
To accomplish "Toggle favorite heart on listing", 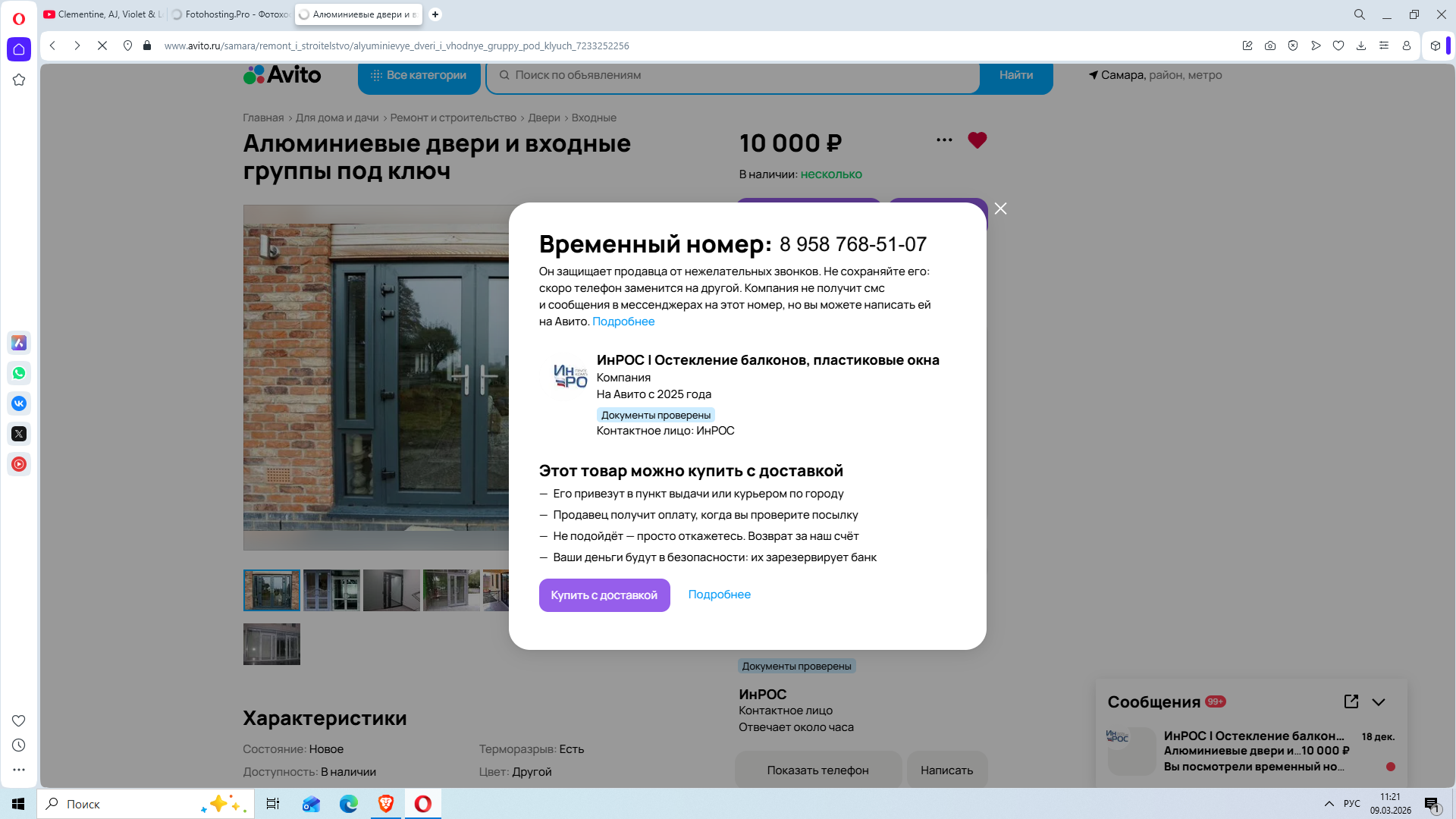I will click(x=977, y=140).
